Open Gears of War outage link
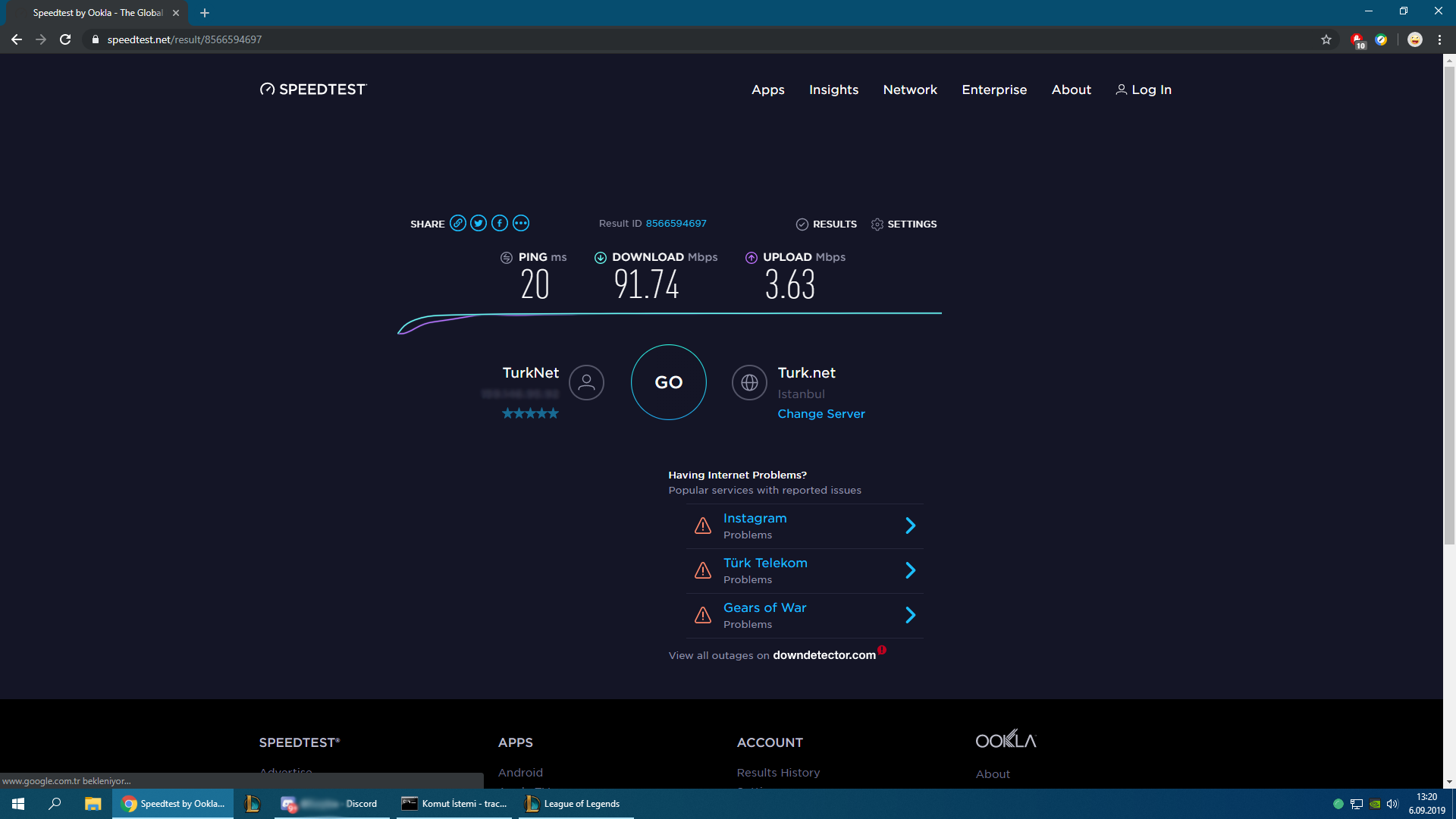This screenshot has width=1456, height=819. tap(764, 607)
